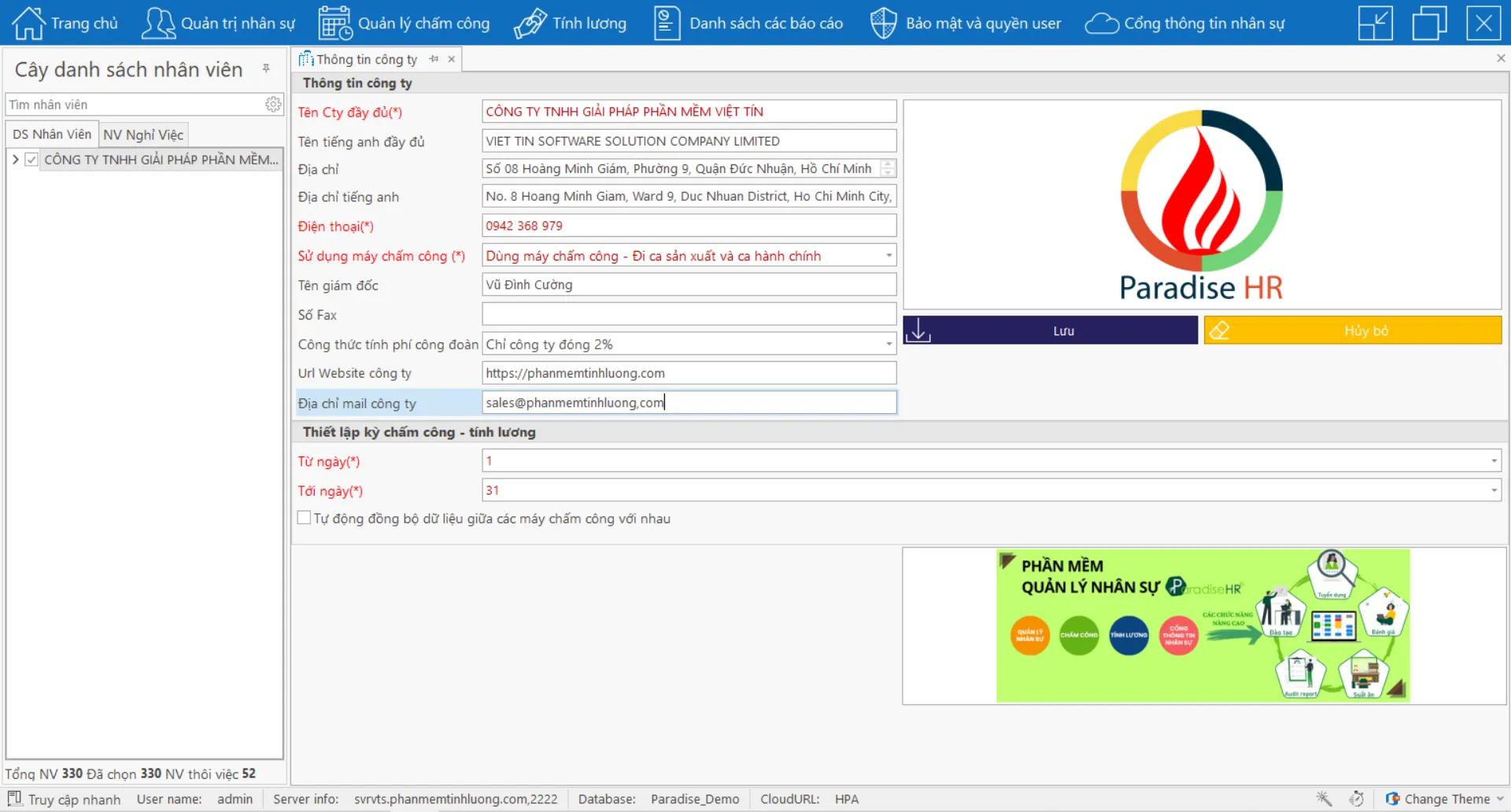The width and height of the screenshot is (1511, 812).
Task: Close the document area with X
Action: [x=1501, y=58]
